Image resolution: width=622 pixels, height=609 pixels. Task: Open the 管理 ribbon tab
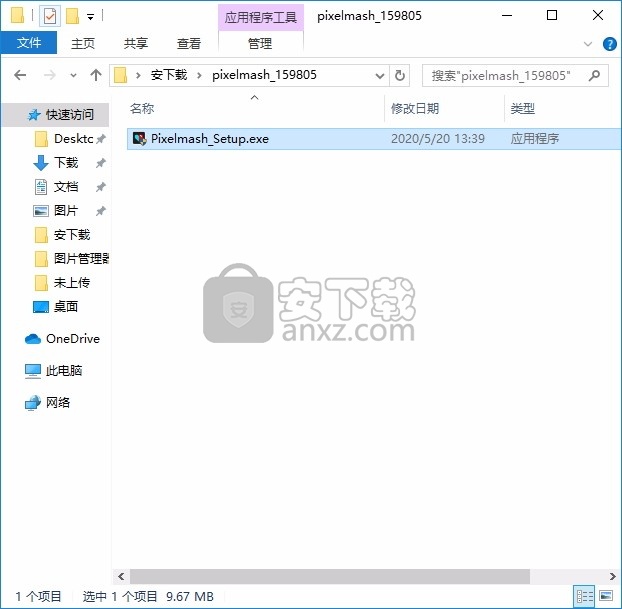click(260, 43)
